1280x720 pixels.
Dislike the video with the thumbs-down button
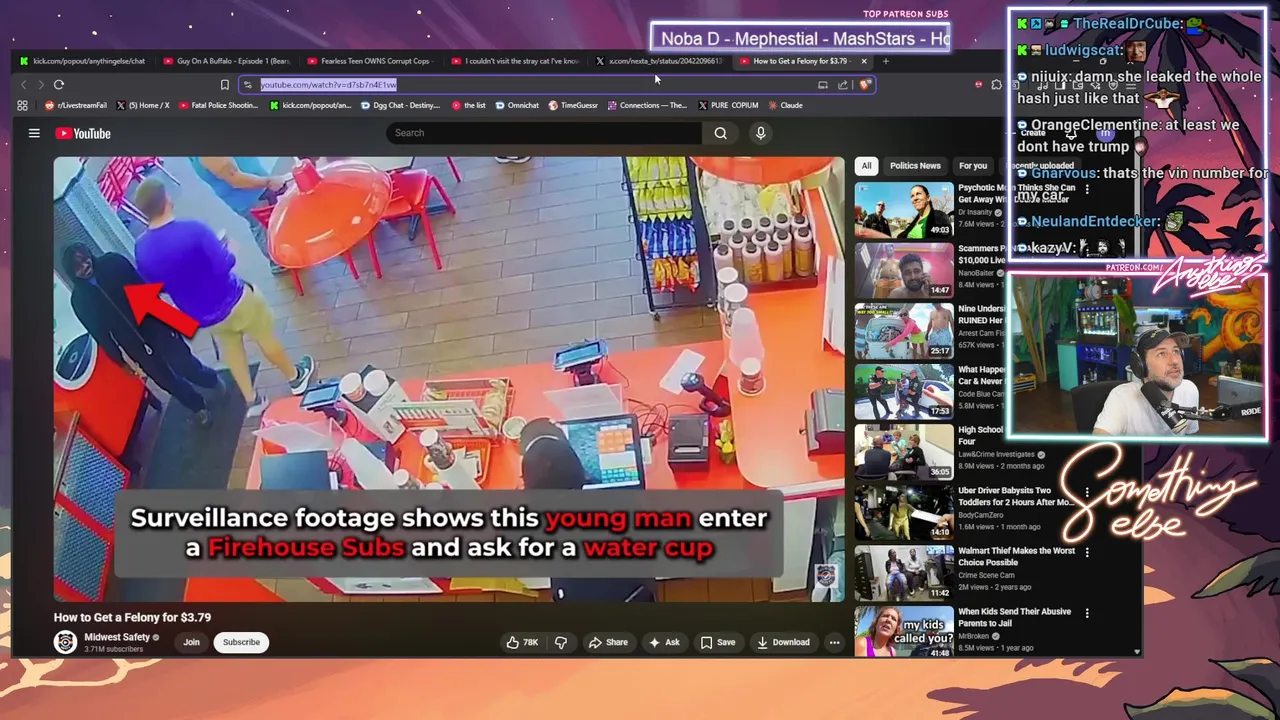pos(561,642)
